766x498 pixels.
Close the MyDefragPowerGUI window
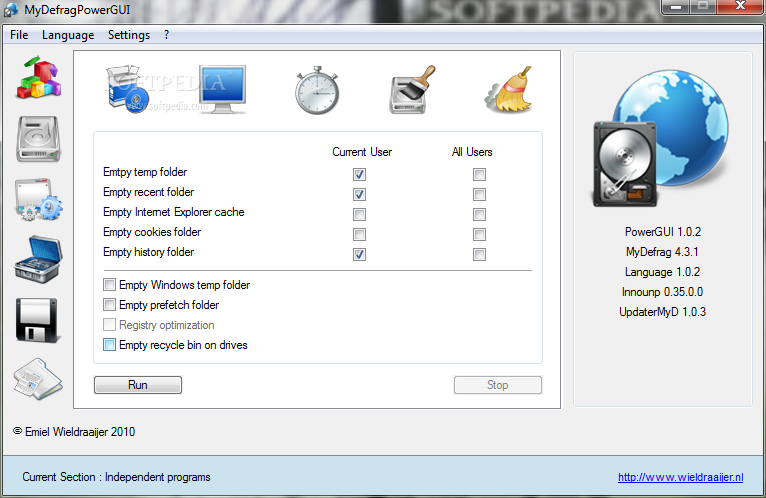click(741, 7)
